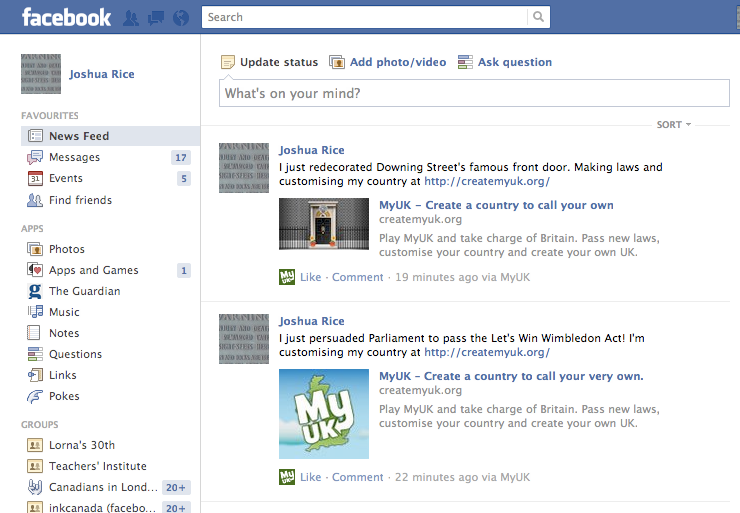Click the What's on your mind box
The image size is (740, 513).
coord(474,93)
